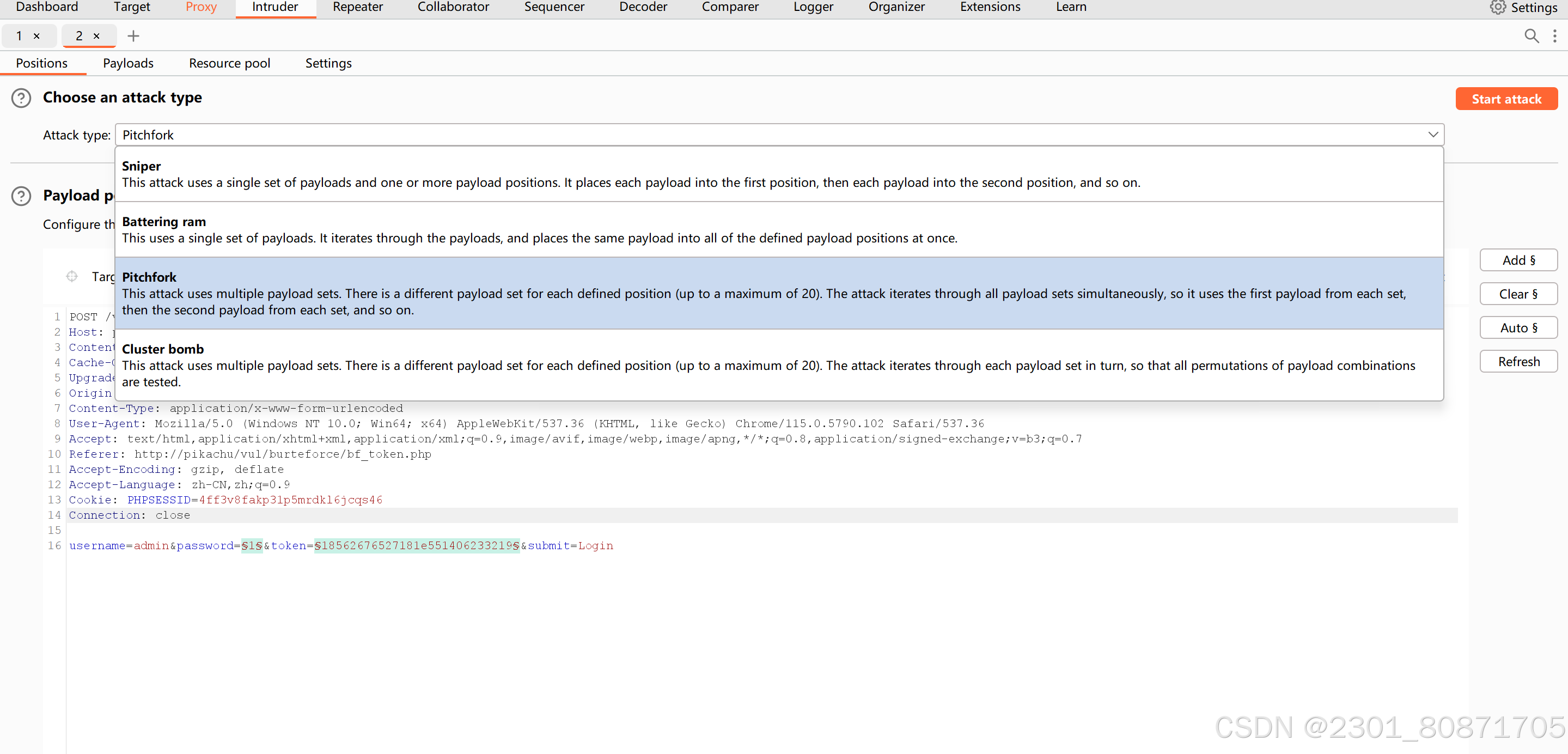Add a new Intruder tab with plus

click(133, 36)
